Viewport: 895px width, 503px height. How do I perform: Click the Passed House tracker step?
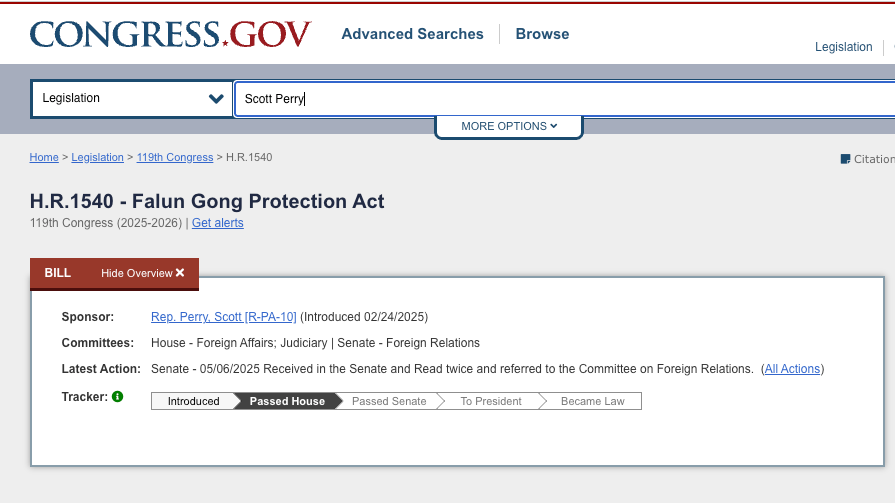287,401
